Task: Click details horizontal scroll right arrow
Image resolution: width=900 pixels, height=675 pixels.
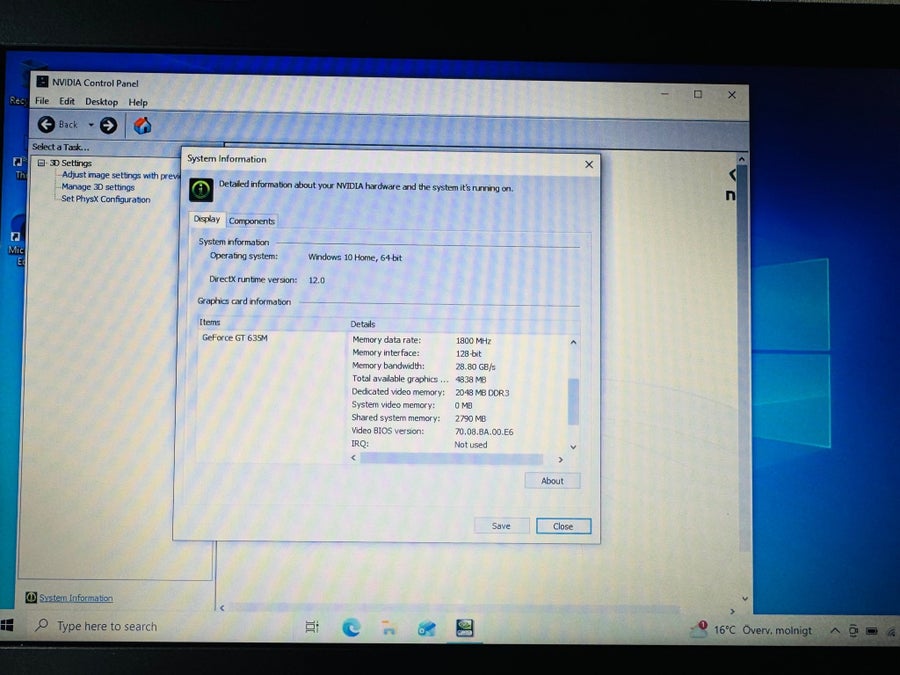Action: (561, 459)
